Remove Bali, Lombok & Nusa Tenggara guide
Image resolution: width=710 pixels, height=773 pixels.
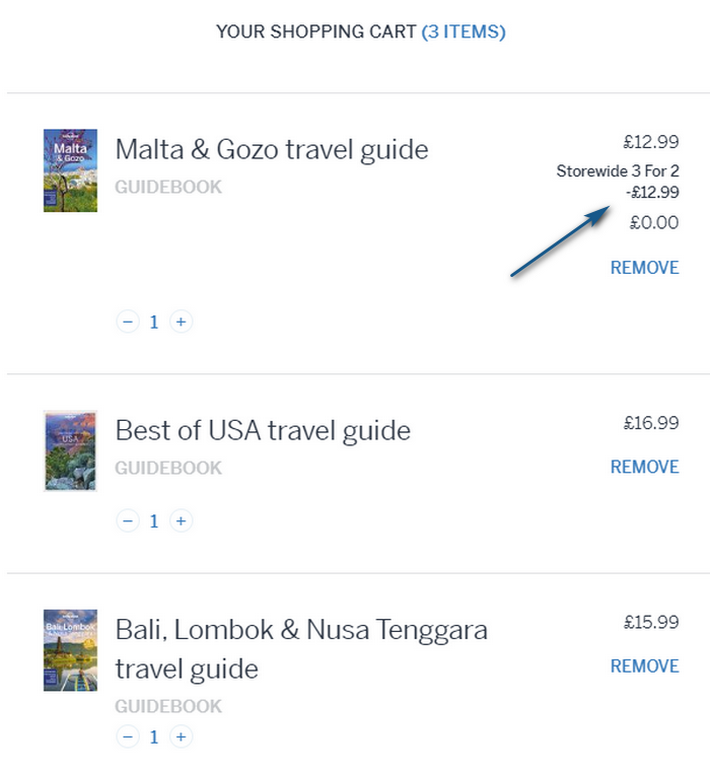coord(644,666)
